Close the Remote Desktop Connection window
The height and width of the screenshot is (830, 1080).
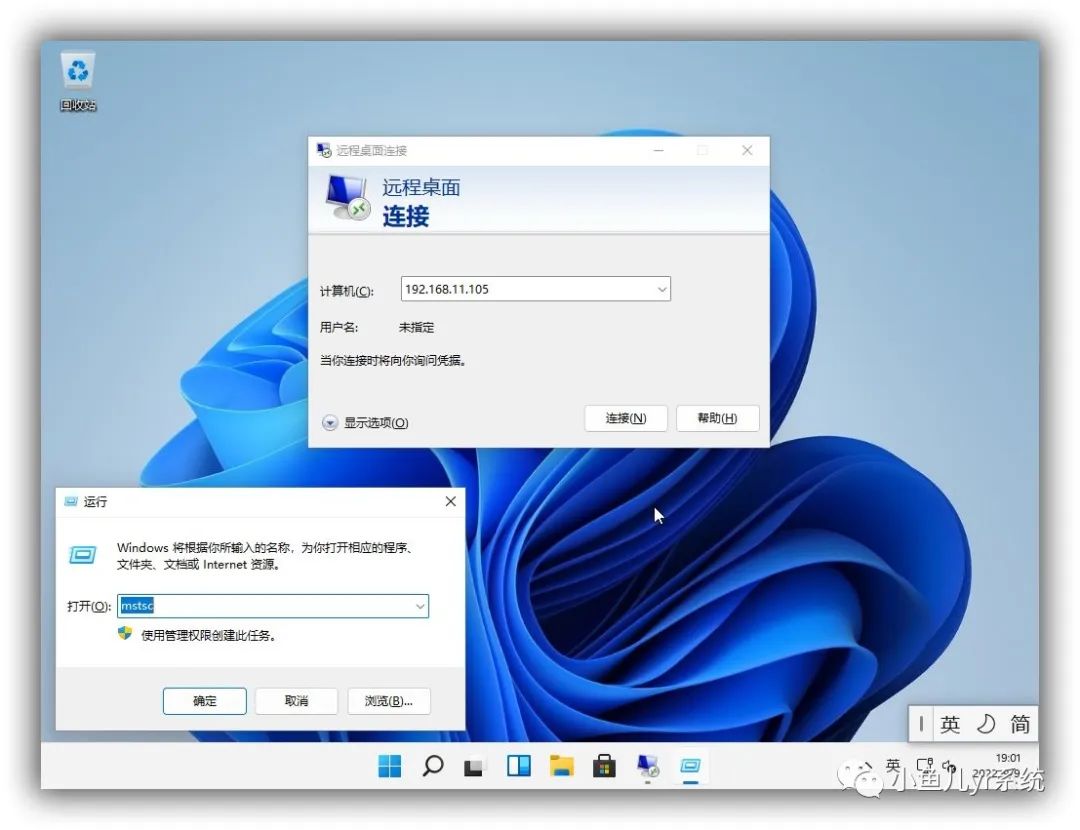coord(747,150)
